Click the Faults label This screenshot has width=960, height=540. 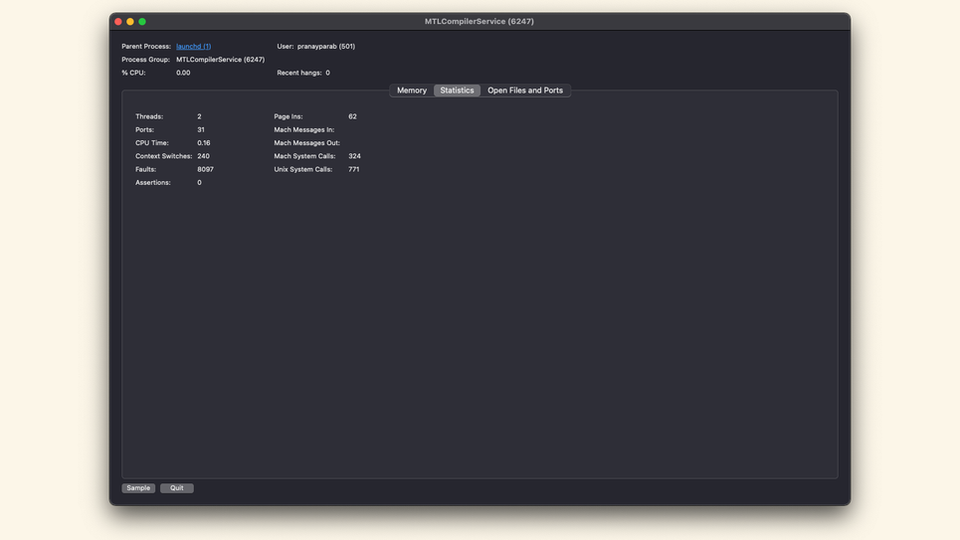[146, 170]
